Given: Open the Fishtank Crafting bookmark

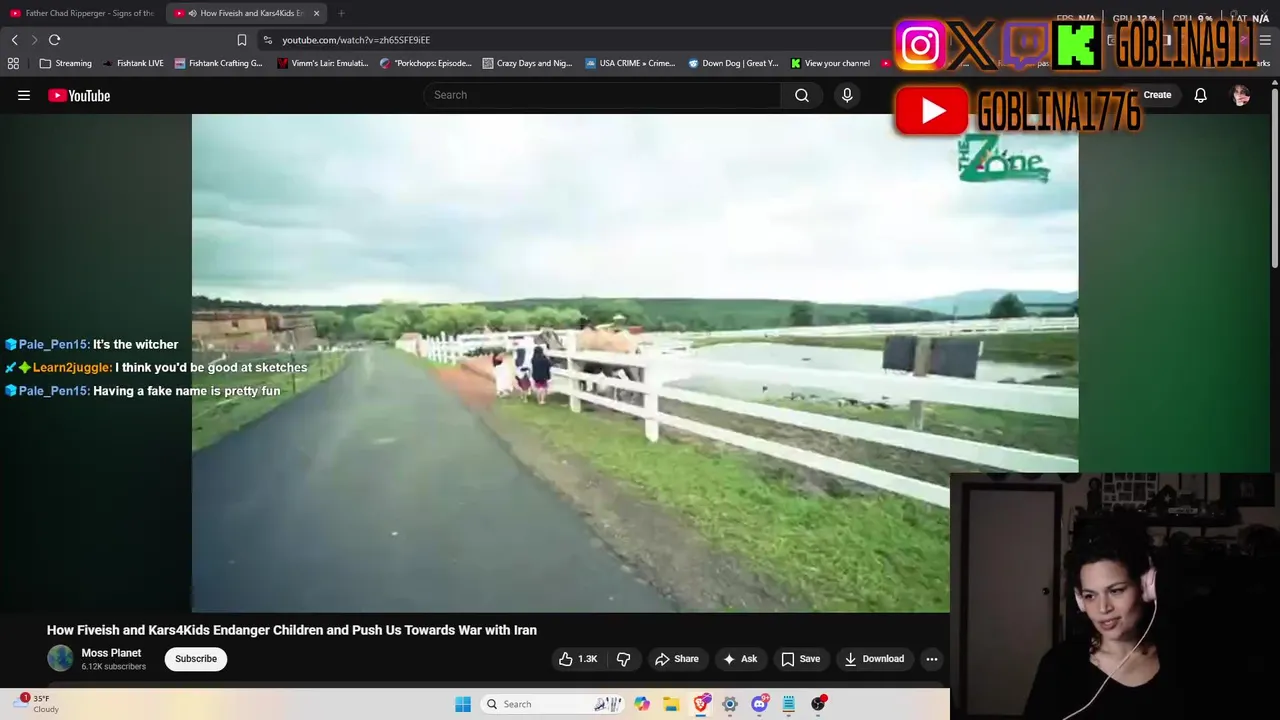Looking at the screenshot, I should tap(218, 63).
